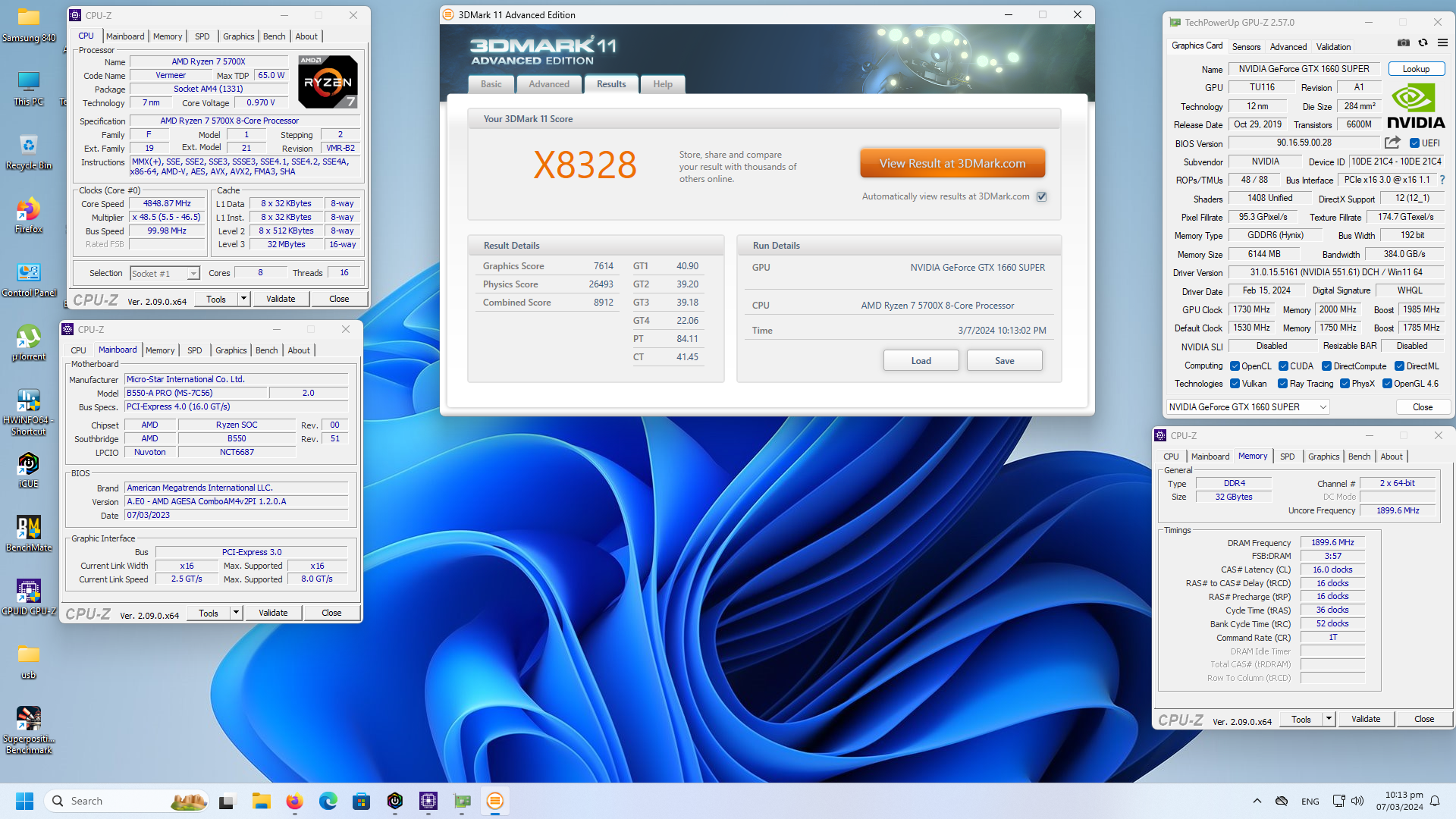Open the notification bell in system tray

click(1435, 801)
